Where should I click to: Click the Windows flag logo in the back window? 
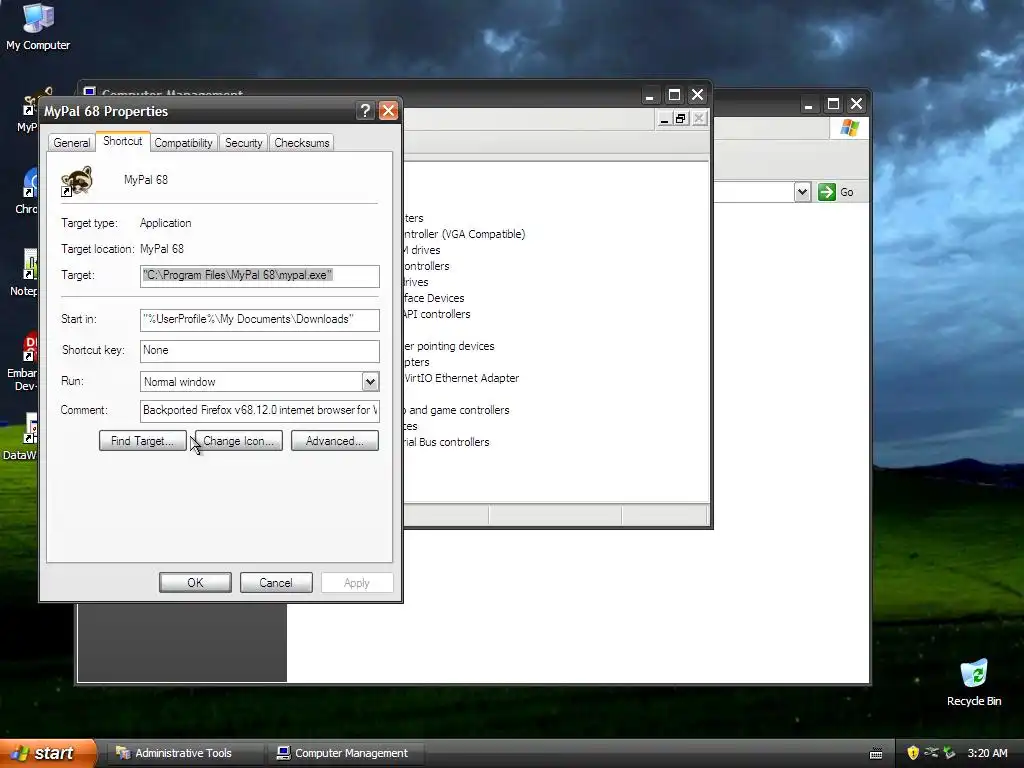850,127
